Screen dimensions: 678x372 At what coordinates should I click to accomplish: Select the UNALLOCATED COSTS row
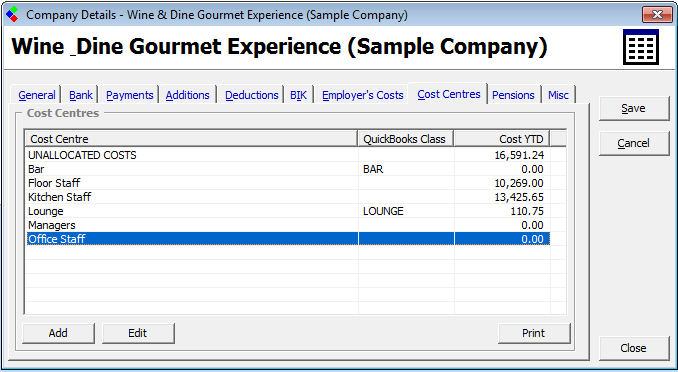point(288,155)
